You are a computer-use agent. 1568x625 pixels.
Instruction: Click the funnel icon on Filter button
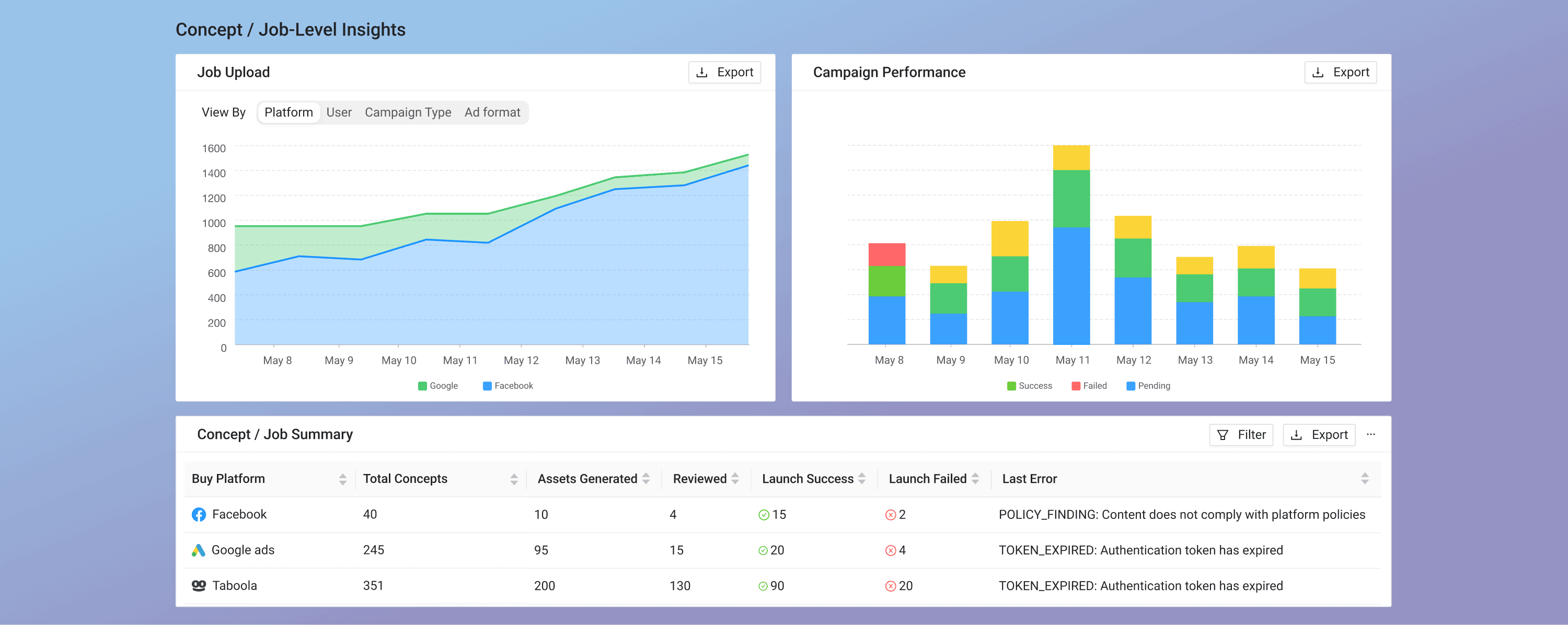1223,435
